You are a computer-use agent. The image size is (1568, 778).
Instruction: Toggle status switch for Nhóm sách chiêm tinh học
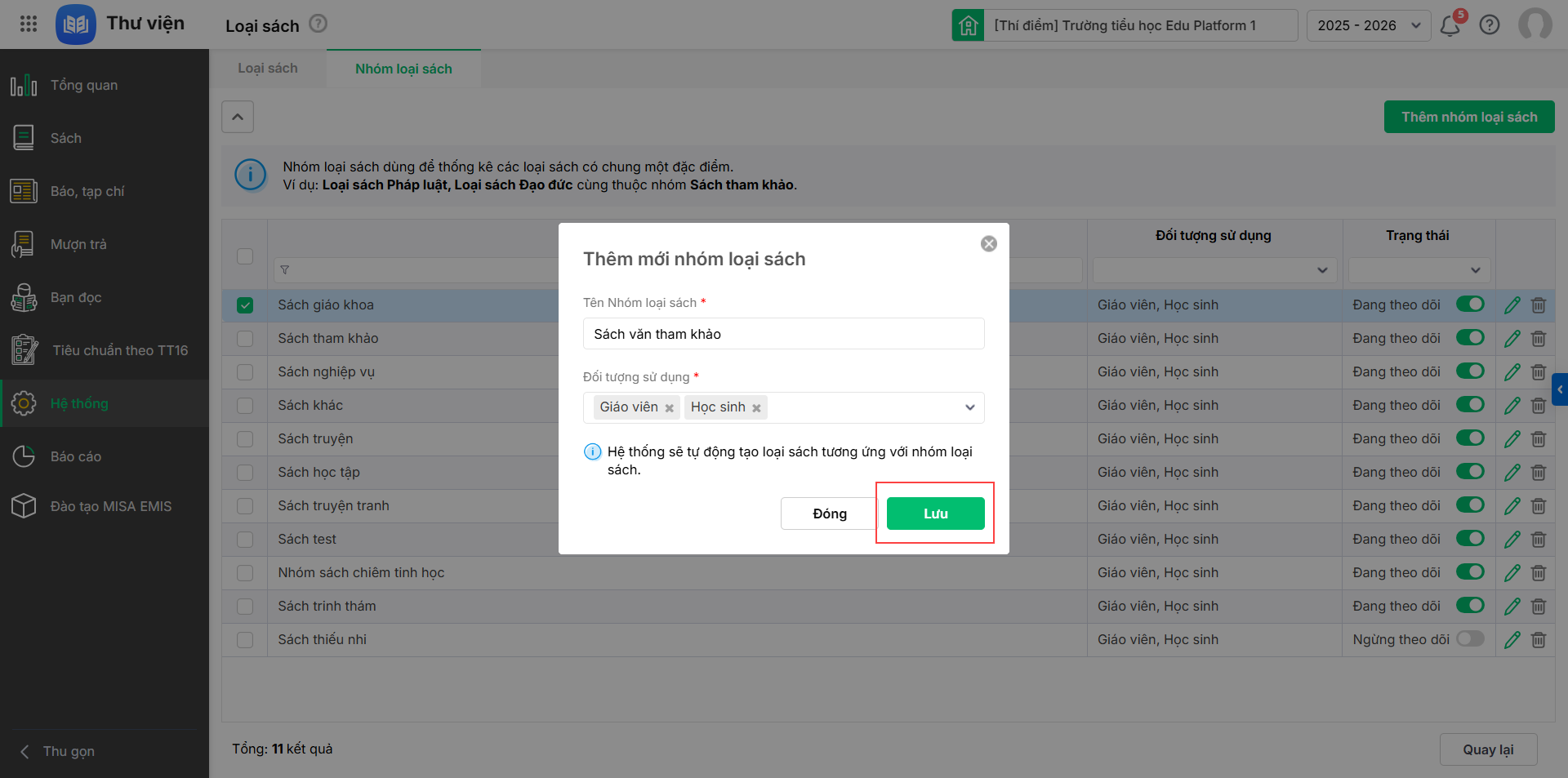(1470, 572)
